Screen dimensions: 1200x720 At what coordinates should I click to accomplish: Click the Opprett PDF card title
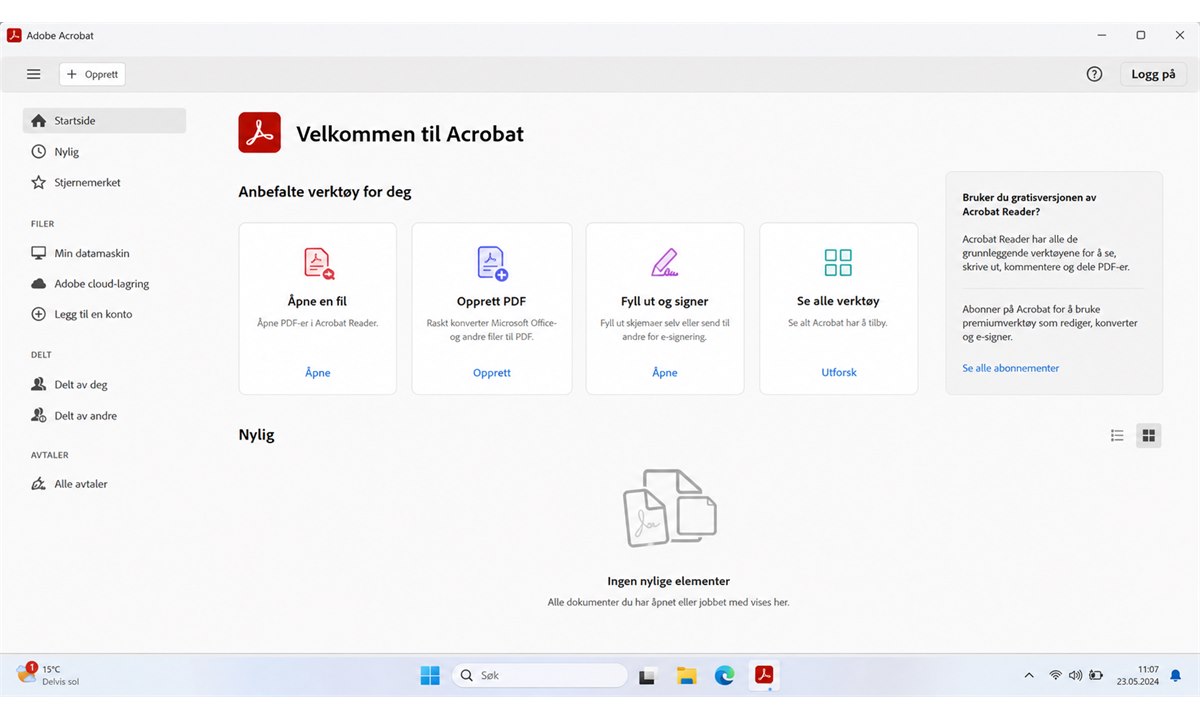coord(492,301)
